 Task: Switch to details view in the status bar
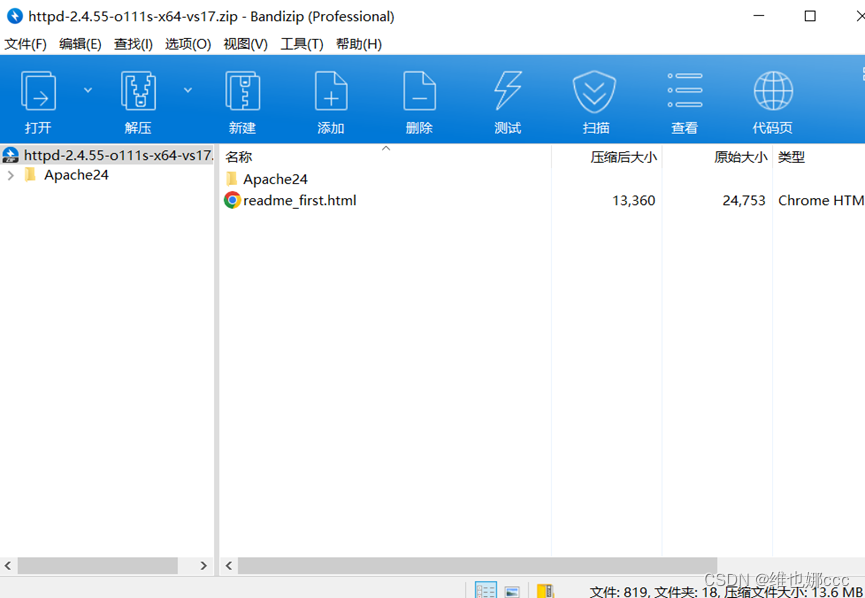[486, 590]
